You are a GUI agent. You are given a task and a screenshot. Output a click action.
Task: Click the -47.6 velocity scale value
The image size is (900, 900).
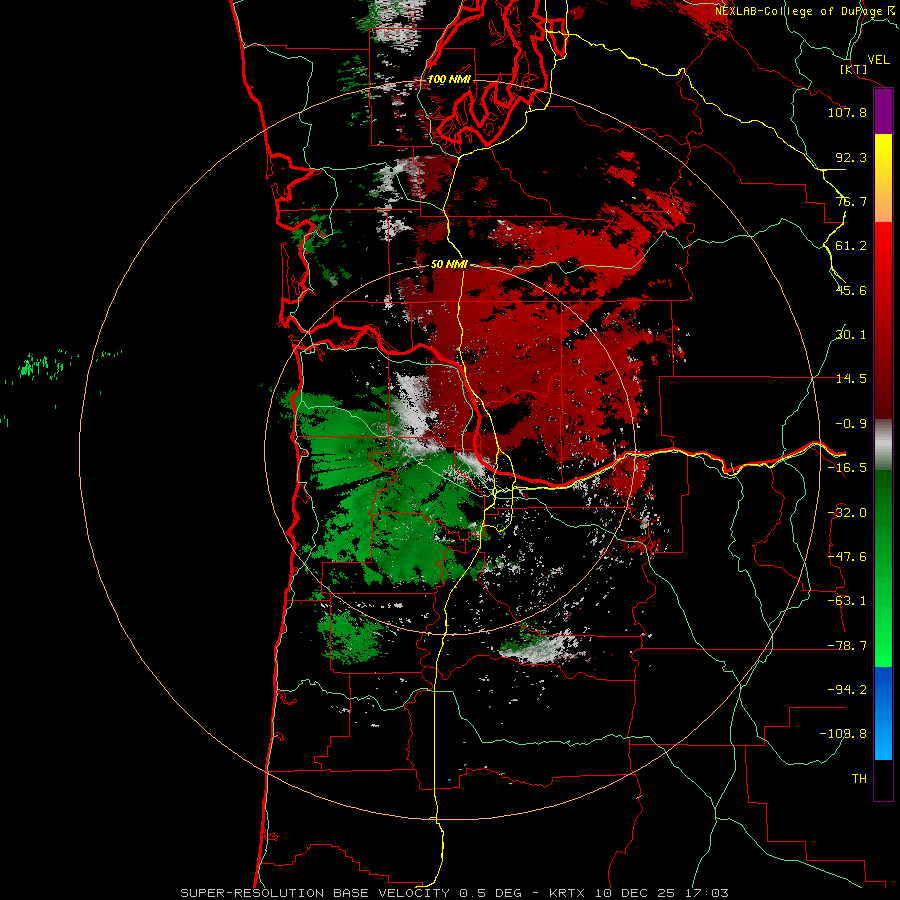point(847,557)
